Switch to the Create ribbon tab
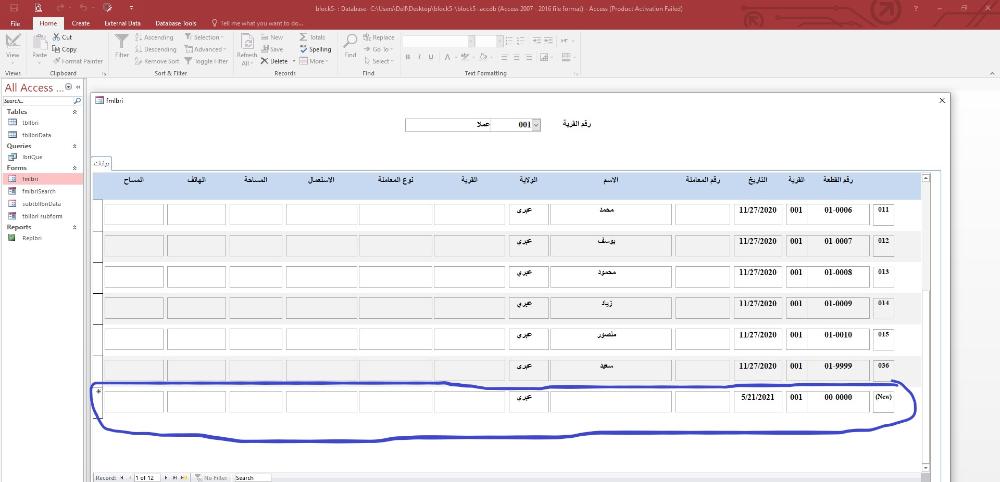Image resolution: width=1000 pixels, height=482 pixels. [x=80, y=23]
